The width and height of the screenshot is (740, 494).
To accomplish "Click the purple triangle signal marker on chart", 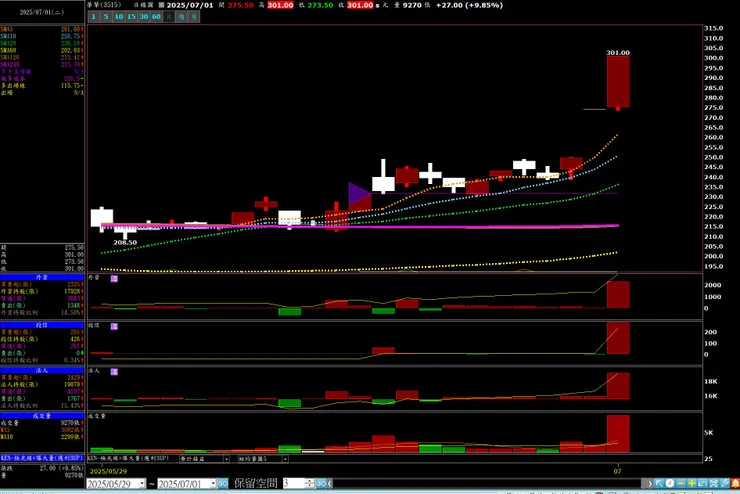I will [358, 194].
